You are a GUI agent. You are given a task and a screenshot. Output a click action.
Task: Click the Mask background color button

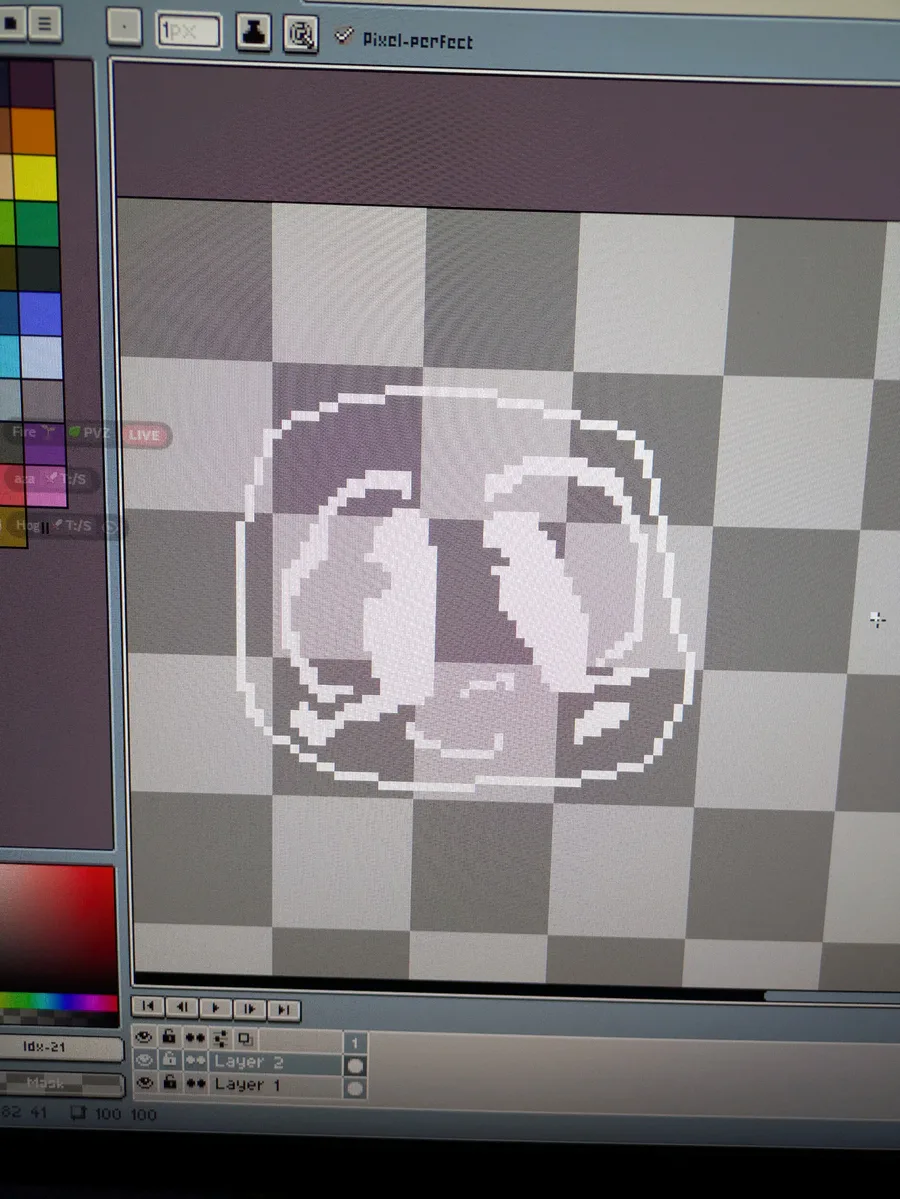coord(60,1083)
